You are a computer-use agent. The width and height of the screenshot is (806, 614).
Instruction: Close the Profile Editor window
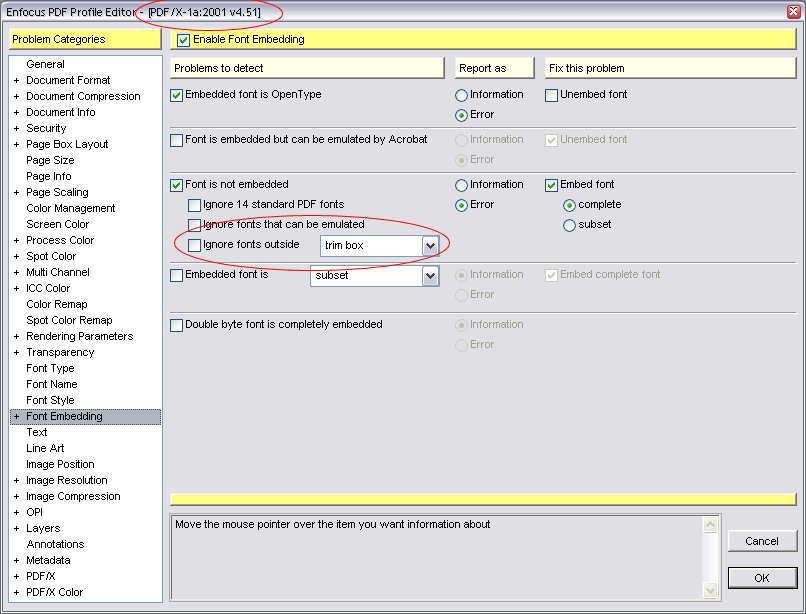coord(795,12)
